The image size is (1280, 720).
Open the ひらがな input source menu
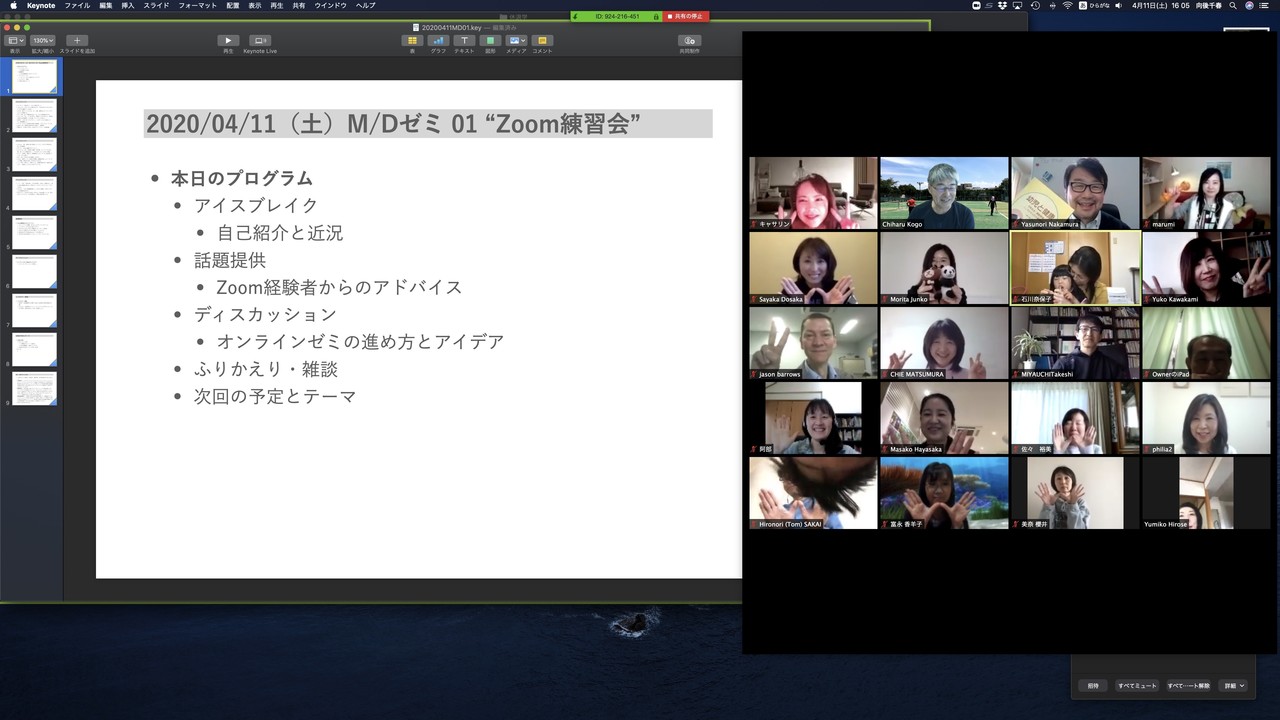[1092, 5]
